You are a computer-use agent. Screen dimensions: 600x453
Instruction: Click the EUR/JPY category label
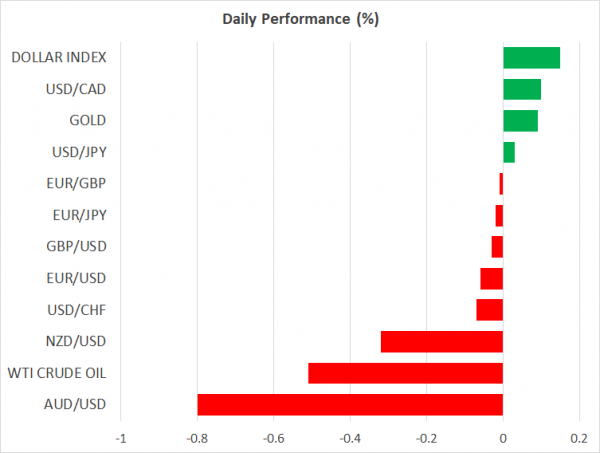[x=78, y=215]
